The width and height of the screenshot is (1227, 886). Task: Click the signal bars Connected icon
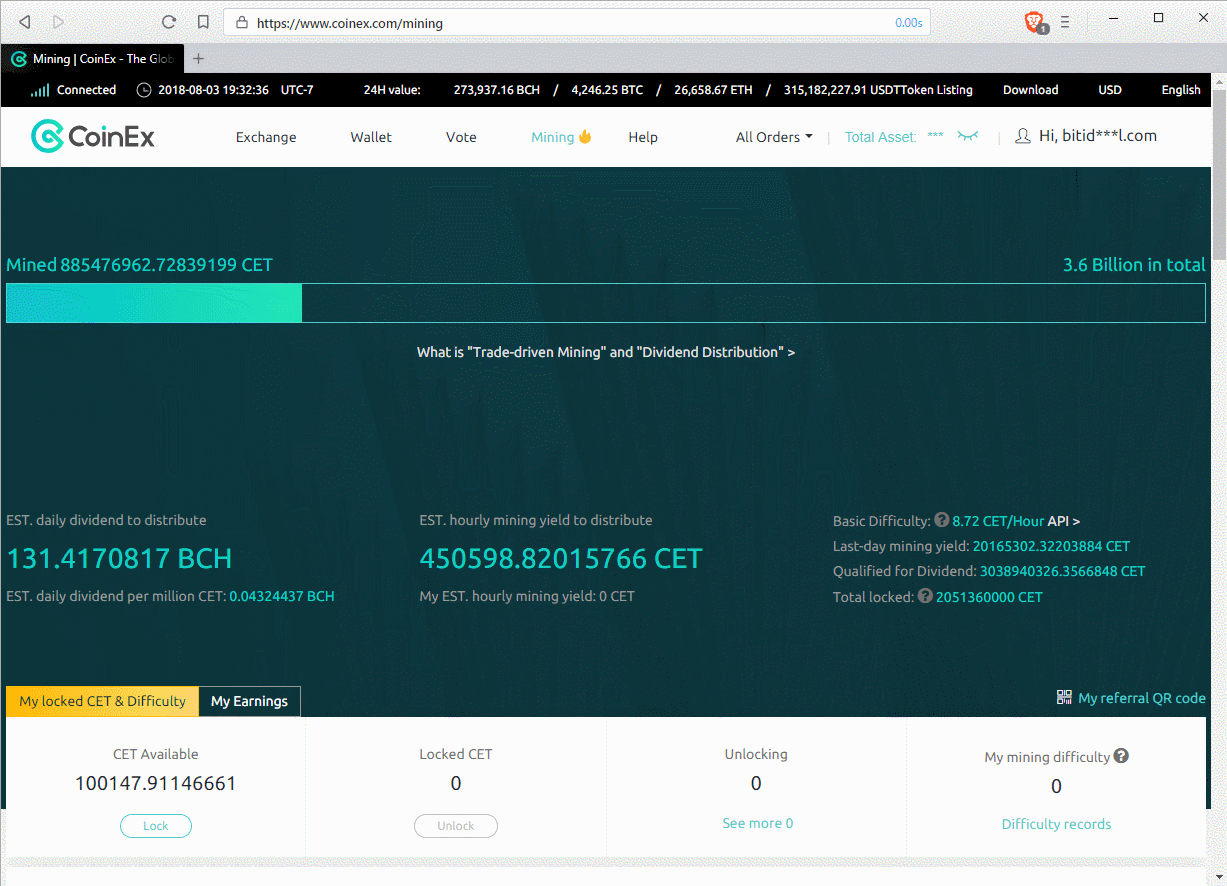click(x=40, y=90)
